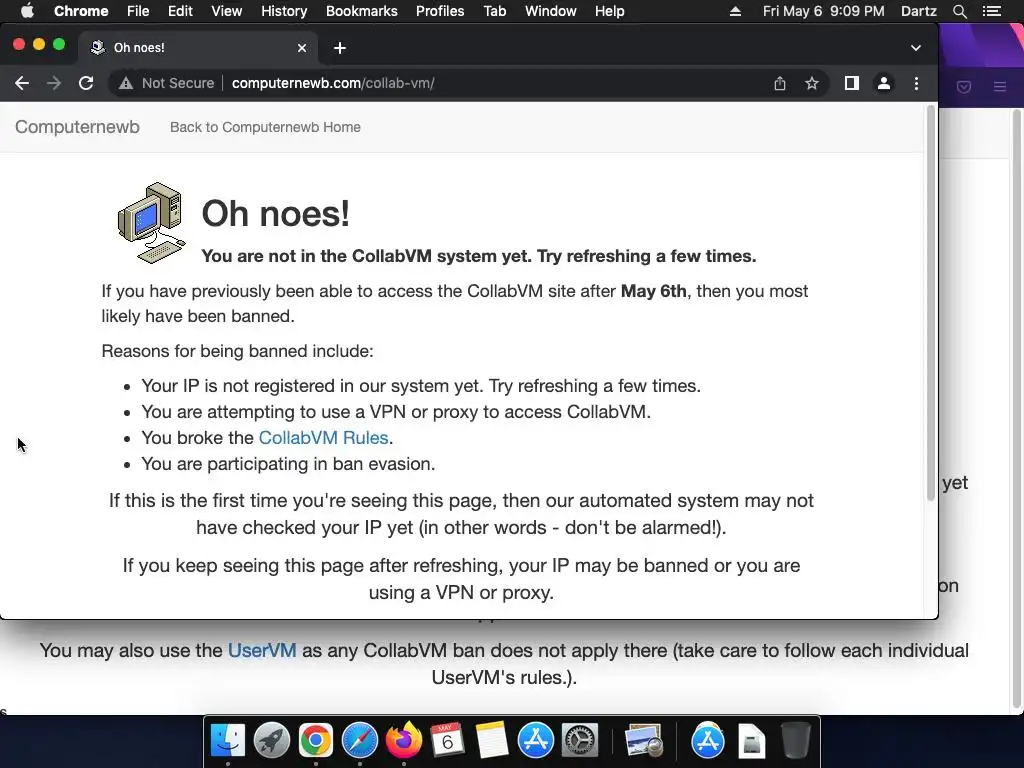Go back to the previous page
Viewport: 1024px width, 768px height.
[22, 83]
